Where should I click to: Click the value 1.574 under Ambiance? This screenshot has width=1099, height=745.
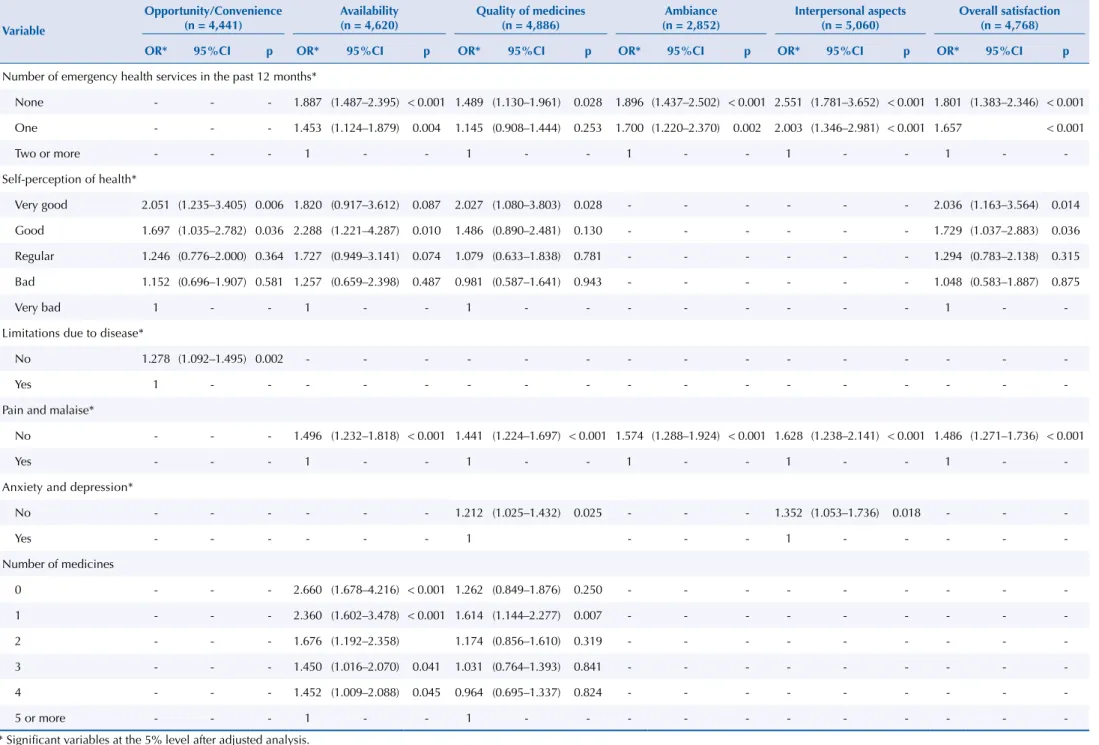[629, 436]
